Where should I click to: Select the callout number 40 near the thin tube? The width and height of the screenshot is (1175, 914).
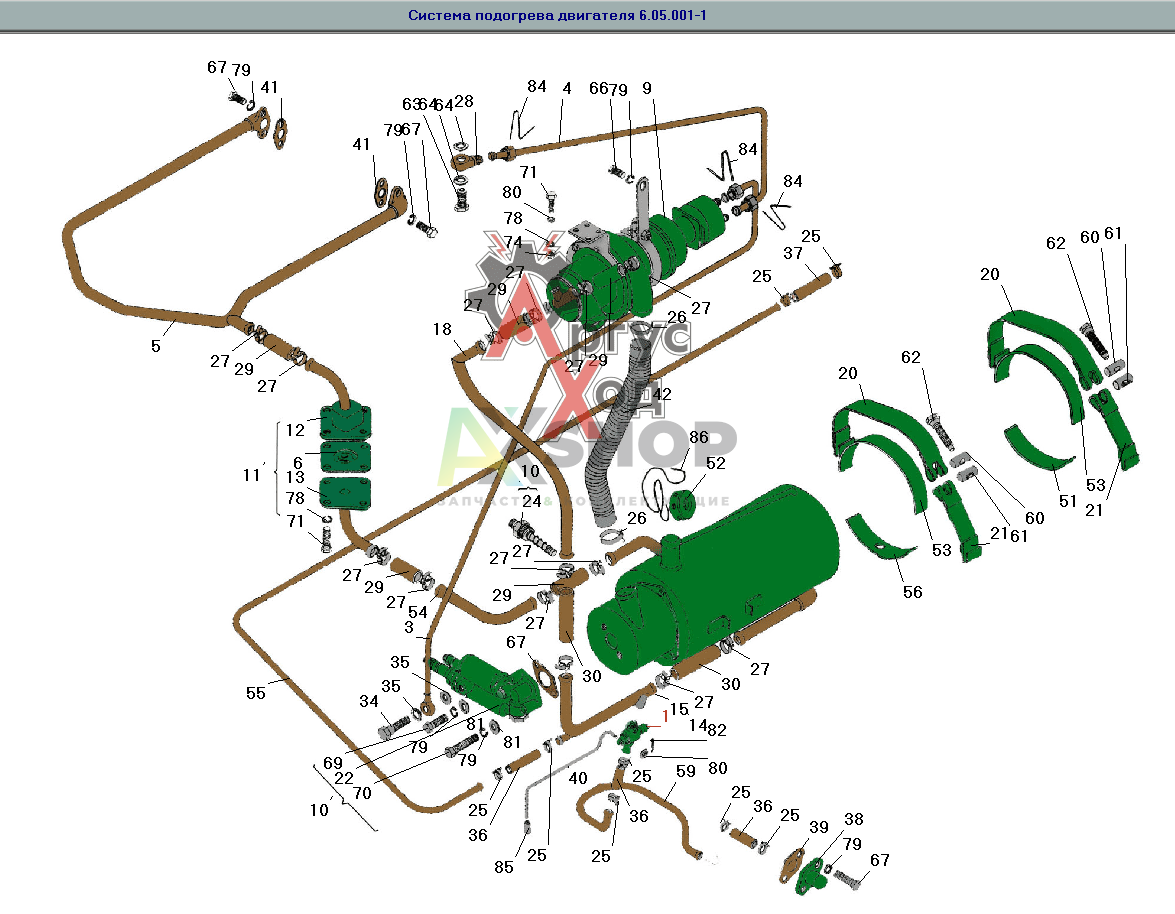click(x=578, y=778)
